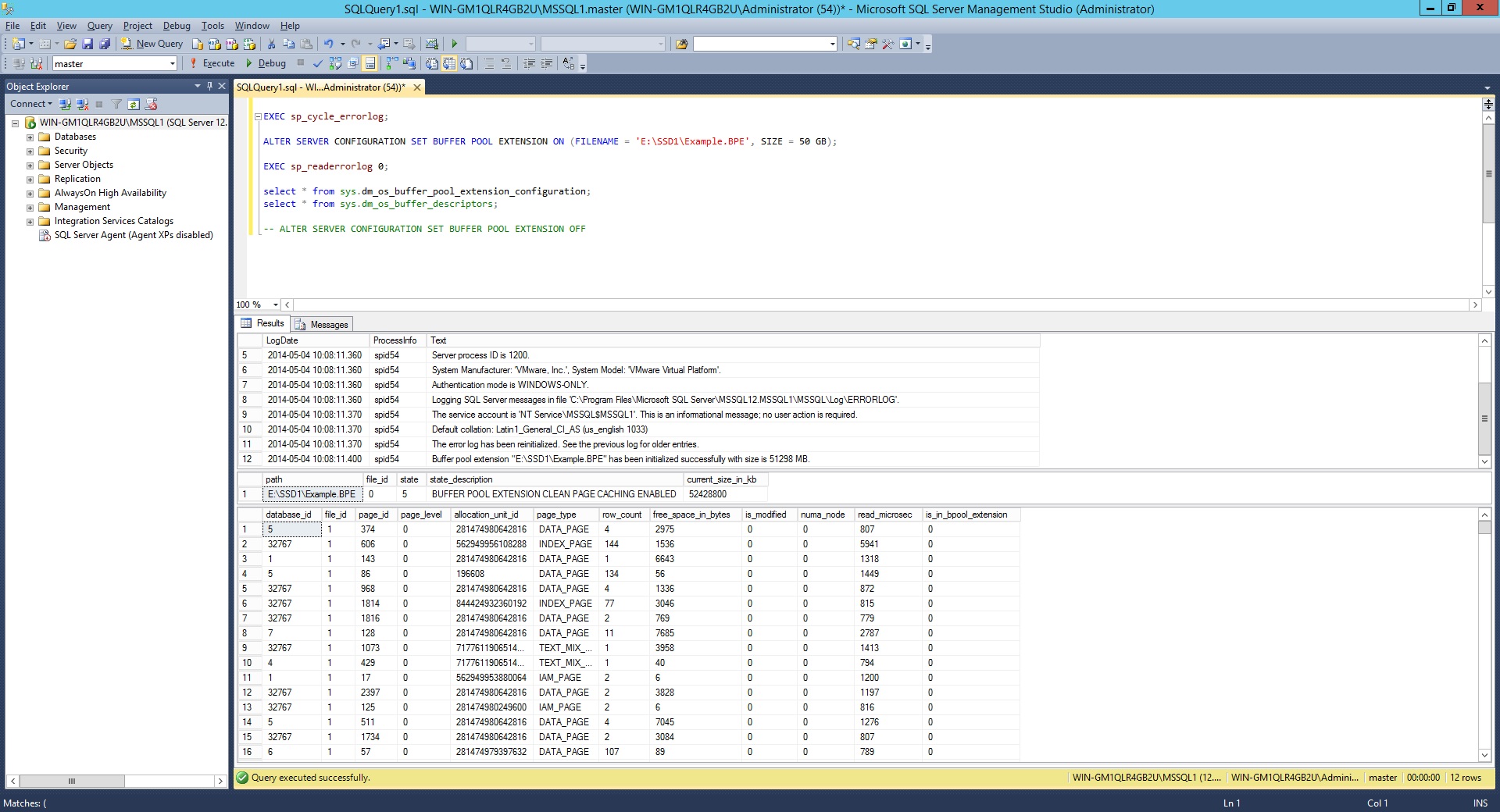Click the Open File folder icon
This screenshot has height=812, width=1500.
click(x=70, y=45)
